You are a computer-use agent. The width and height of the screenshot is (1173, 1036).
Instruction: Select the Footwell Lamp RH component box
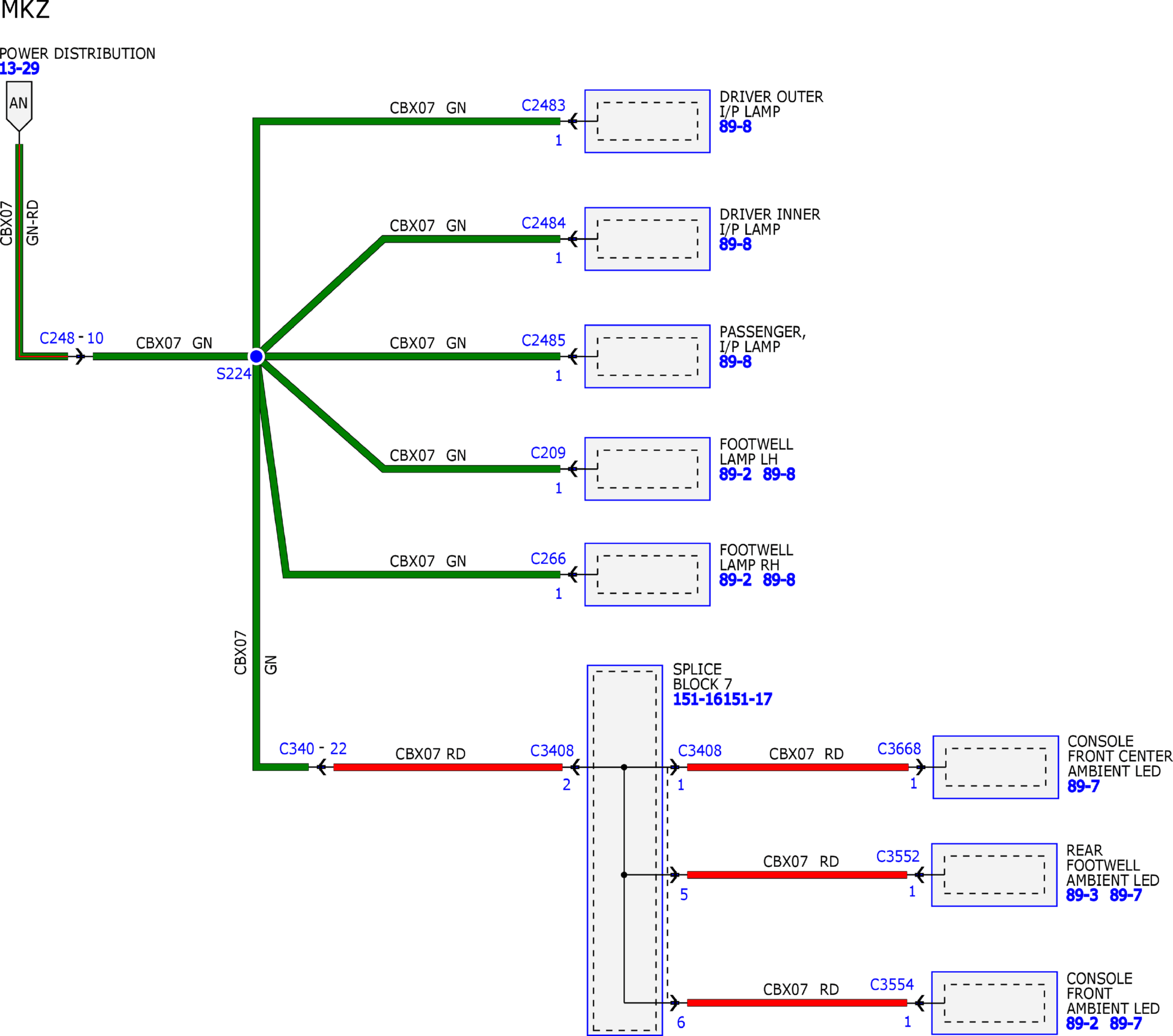pos(647,574)
